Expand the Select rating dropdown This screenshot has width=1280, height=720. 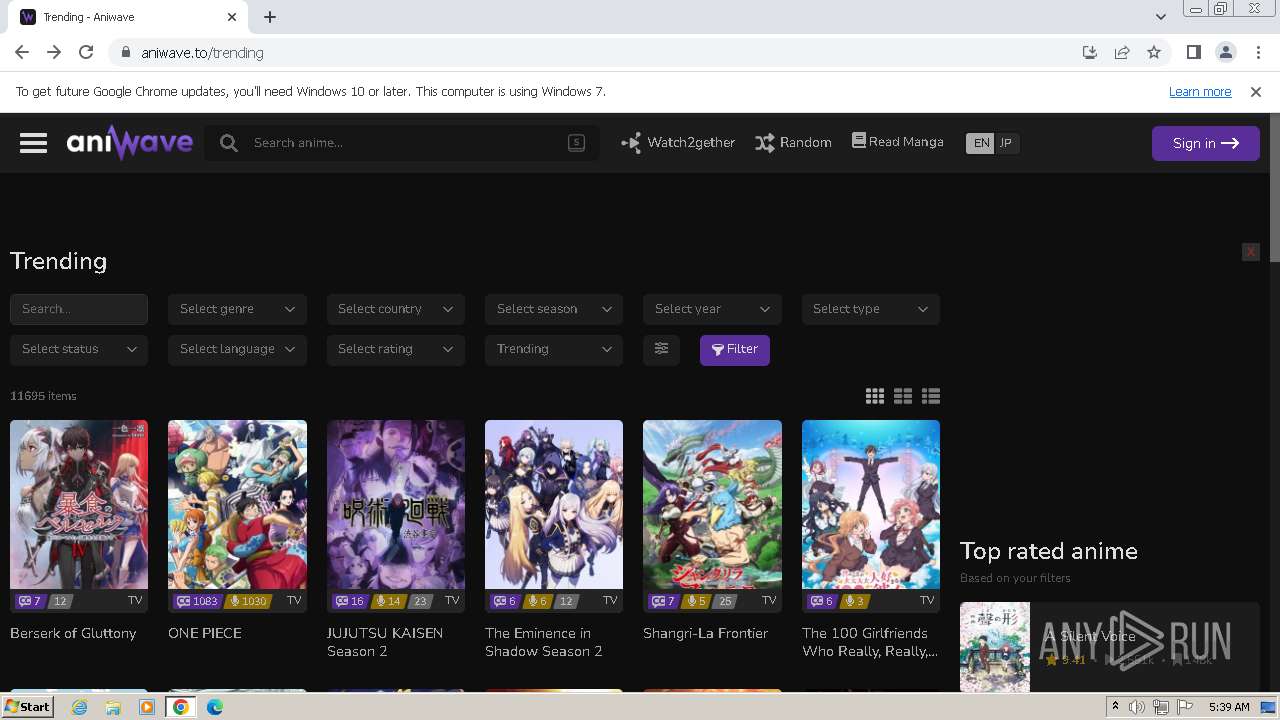click(395, 349)
